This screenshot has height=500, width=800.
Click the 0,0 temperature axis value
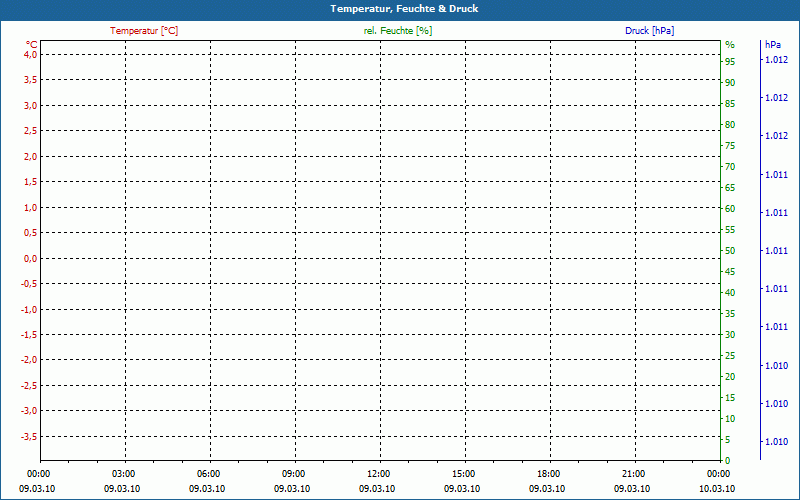pyautogui.click(x=30, y=259)
